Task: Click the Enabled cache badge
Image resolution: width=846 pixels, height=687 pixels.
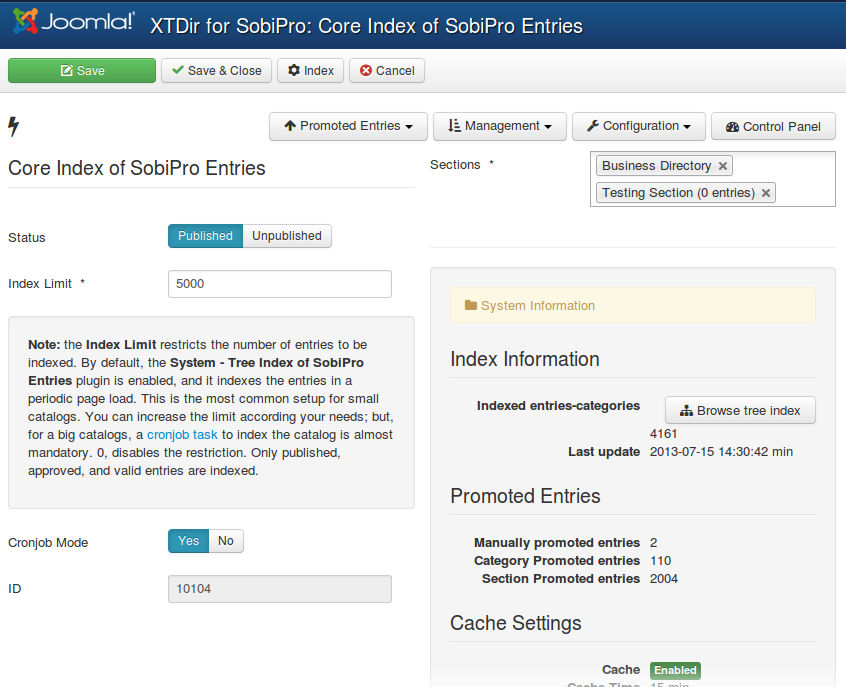Action: coord(675,670)
